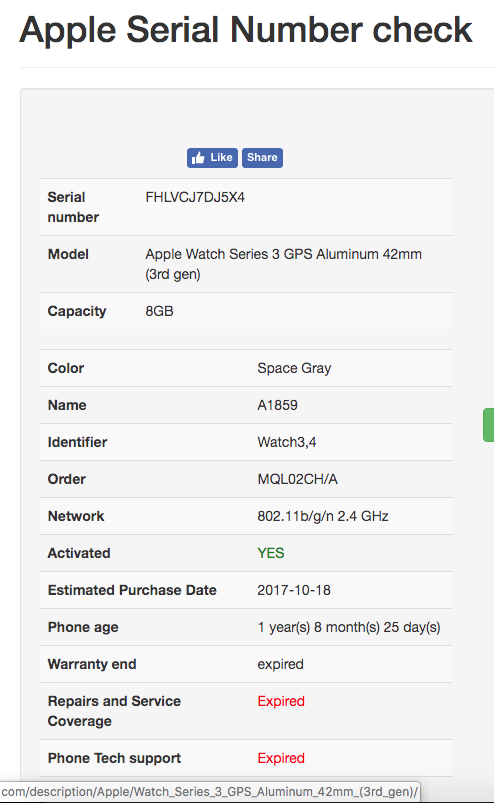
Task: Click the green tab at right edge
Action: pyautogui.click(x=488, y=425)
